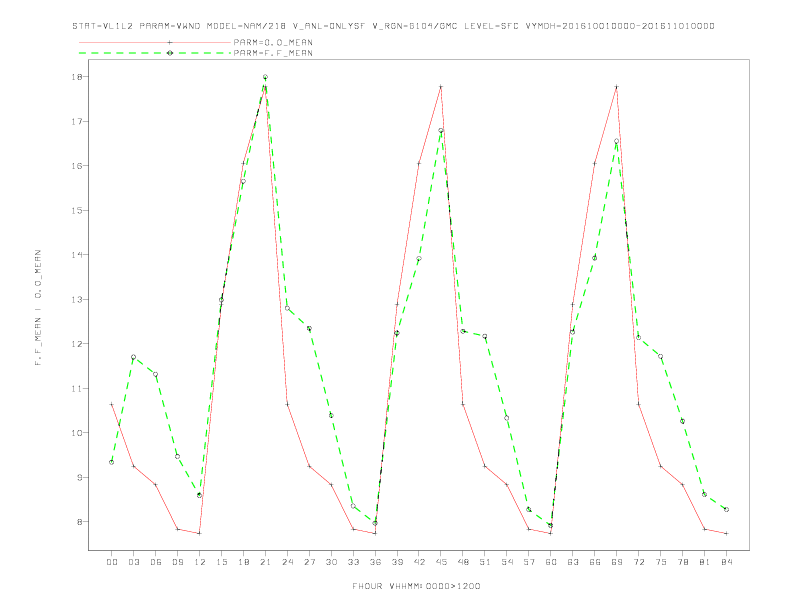Select the red plus marker in the legend
The height and width of the screenshot is (612, 792).
(x=170, y=42)
